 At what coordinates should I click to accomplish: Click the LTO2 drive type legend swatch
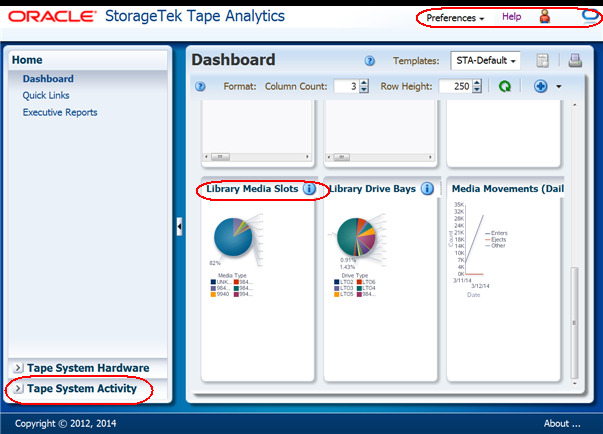pyautogui.click(x=337, y=282)
